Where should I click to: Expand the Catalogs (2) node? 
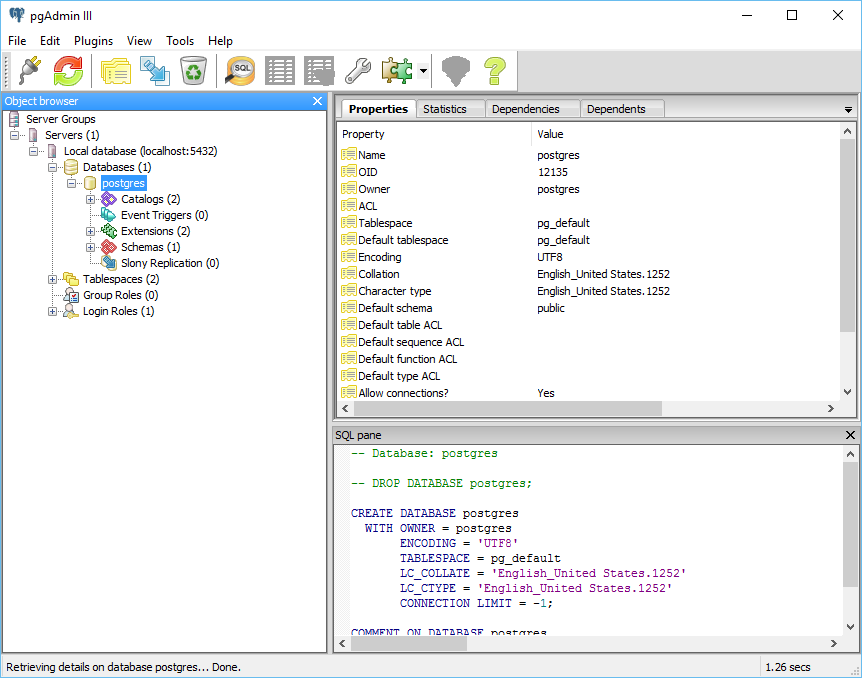click(90, 199)
